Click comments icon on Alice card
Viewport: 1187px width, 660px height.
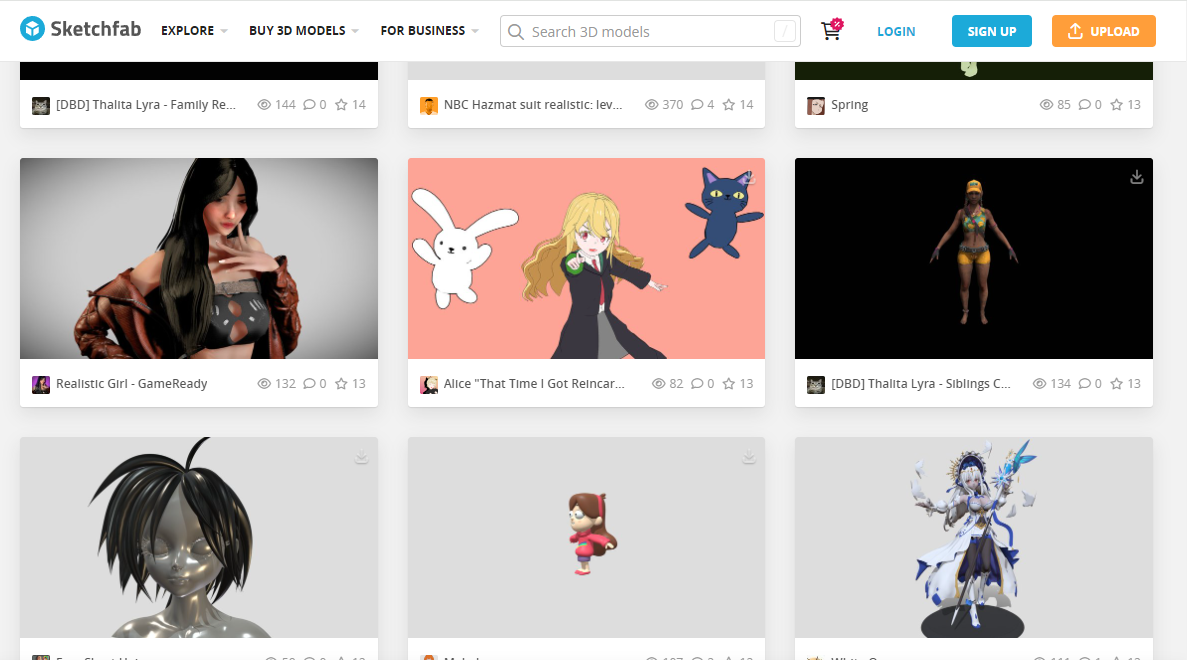pyautogui.click(x=697, y=384)
